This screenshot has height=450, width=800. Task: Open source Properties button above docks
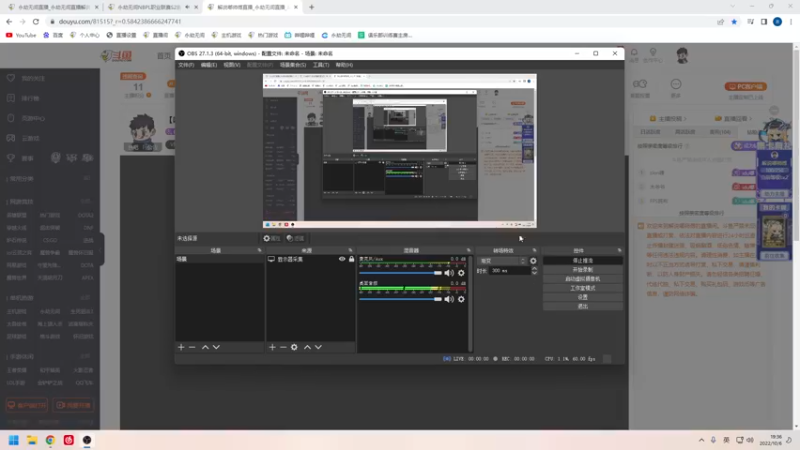pyautogui.click(x=272, y=238)
